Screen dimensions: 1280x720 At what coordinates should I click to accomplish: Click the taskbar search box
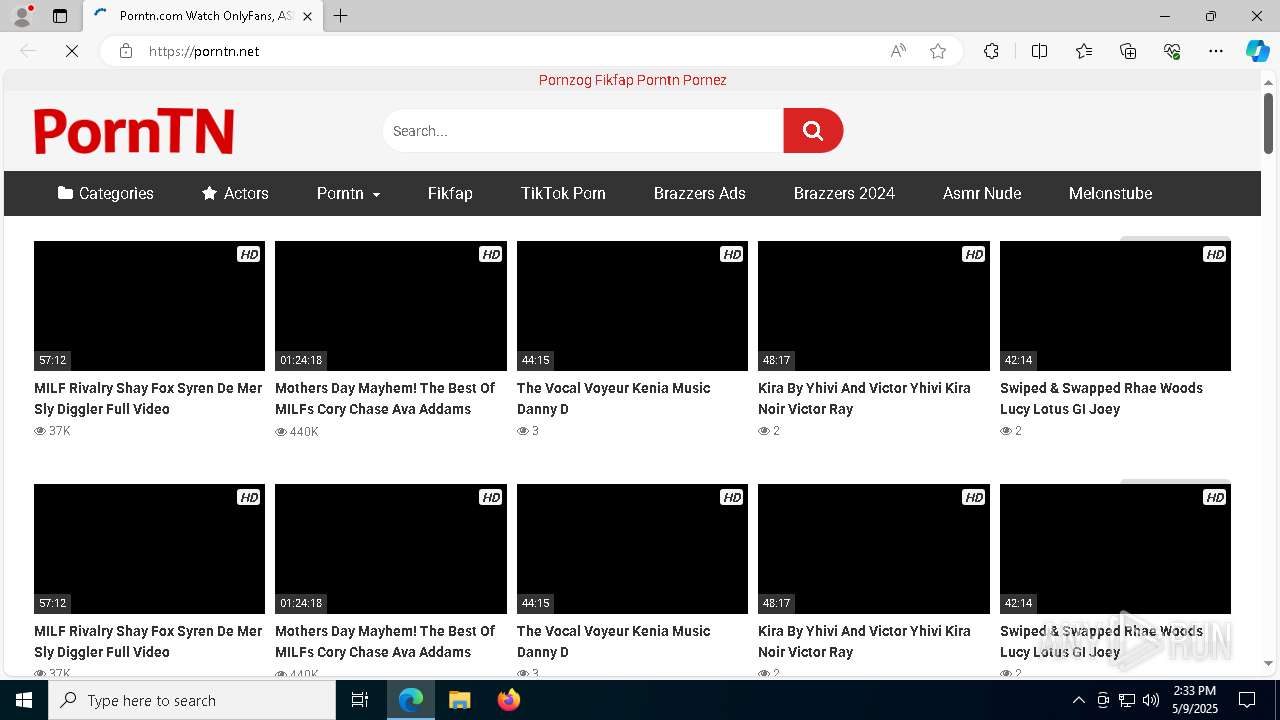(192, 700)
